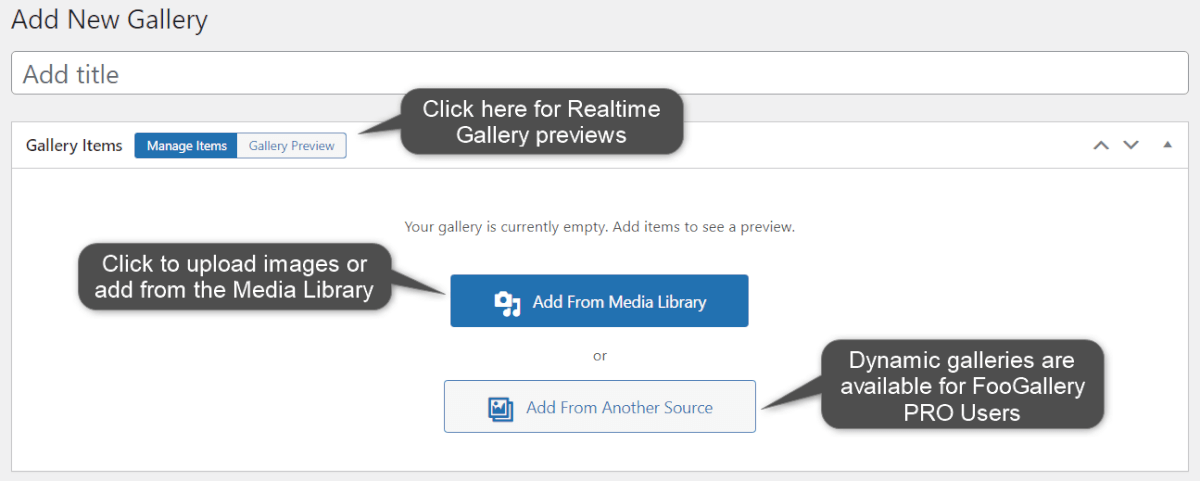Viewport: 1200px width, 481px height.
Task: Open the Gallery Preview tab
Action: click(x=292, y=146)
